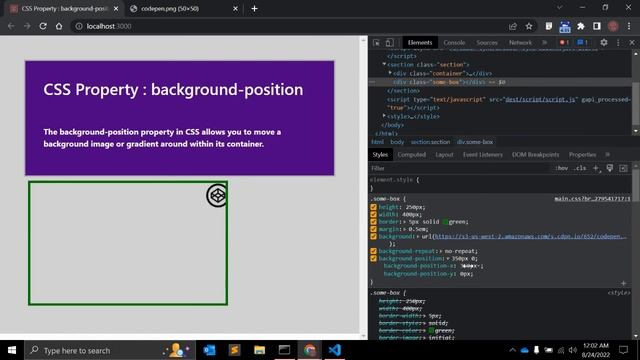Screen dimensions: 640x360
Task: Uncheck the height property checkbox
Action: [x=373, y=207]
